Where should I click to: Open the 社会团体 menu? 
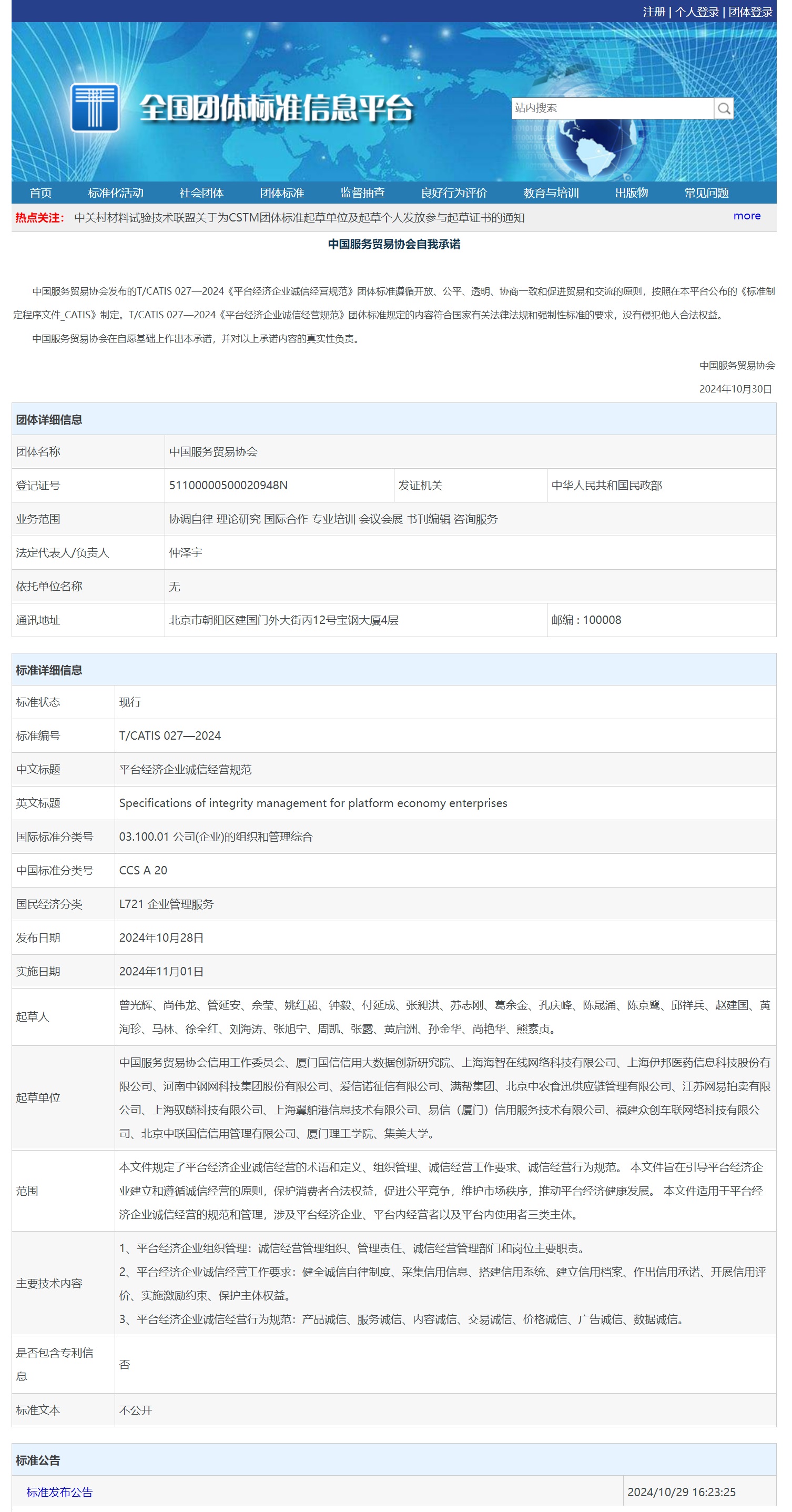202,193
